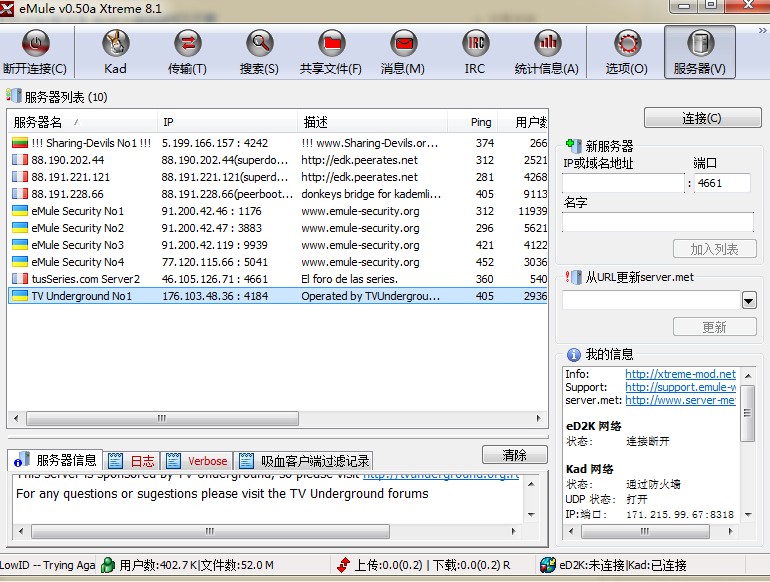770x582 pixels.
Task: Expand toolbar overflow chevron
Action: tap(762, 30)
